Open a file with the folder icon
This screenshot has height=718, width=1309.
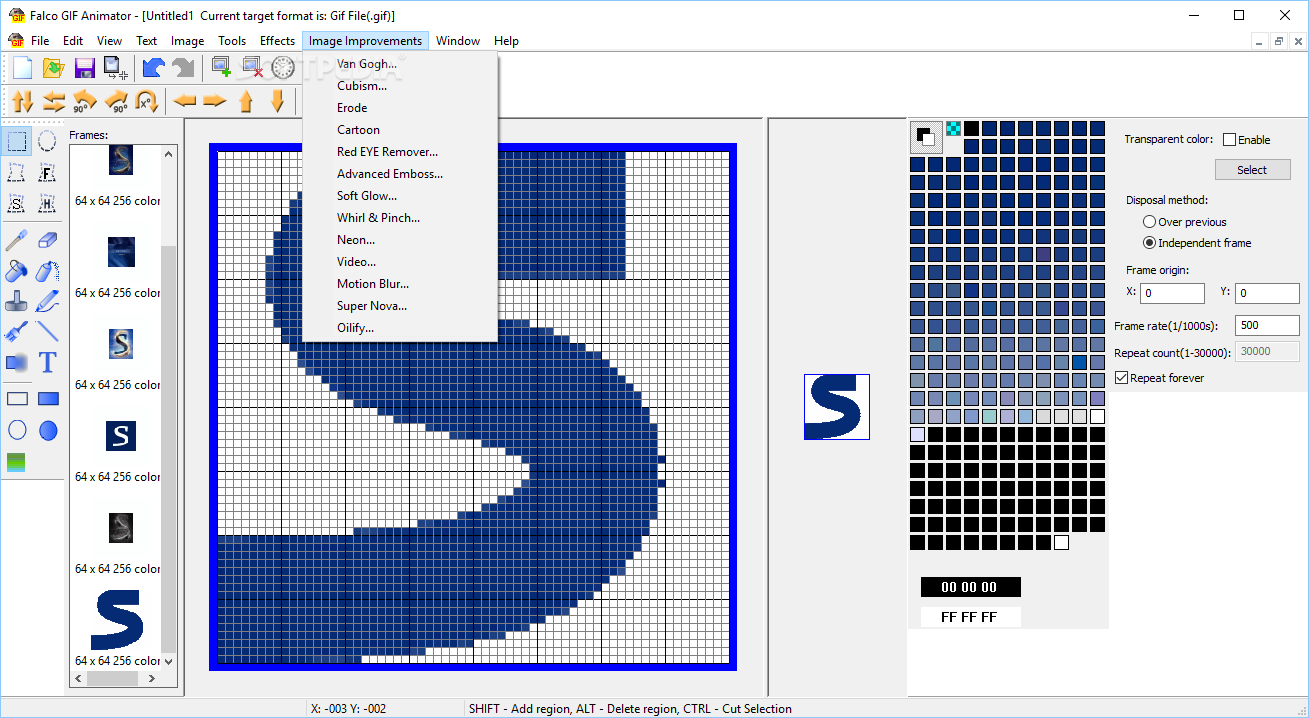(x=53, y=68)
